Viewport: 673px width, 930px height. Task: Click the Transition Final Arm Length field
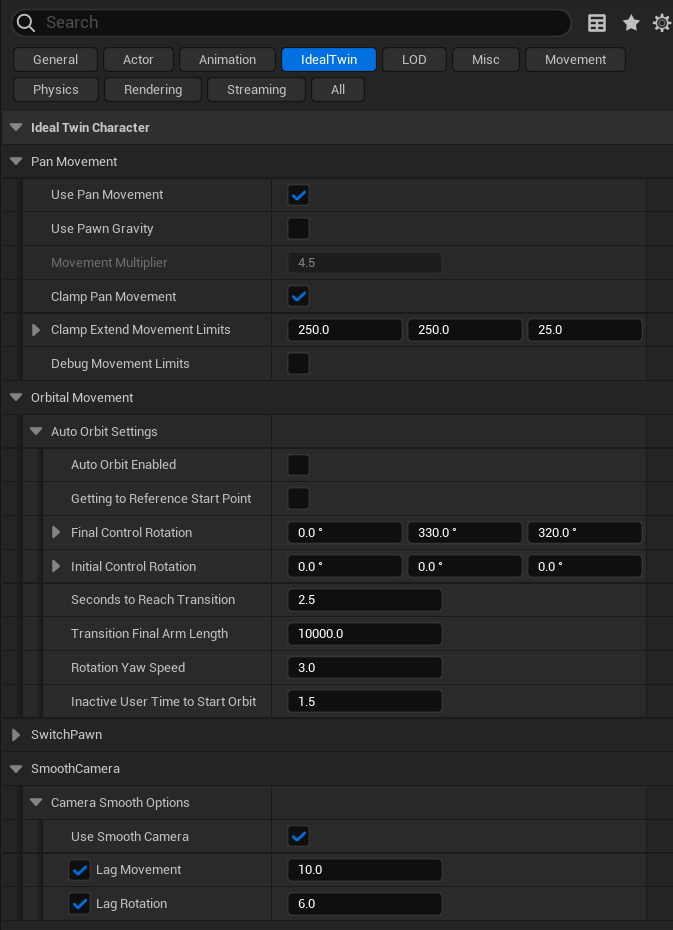(x=364, y=634)
